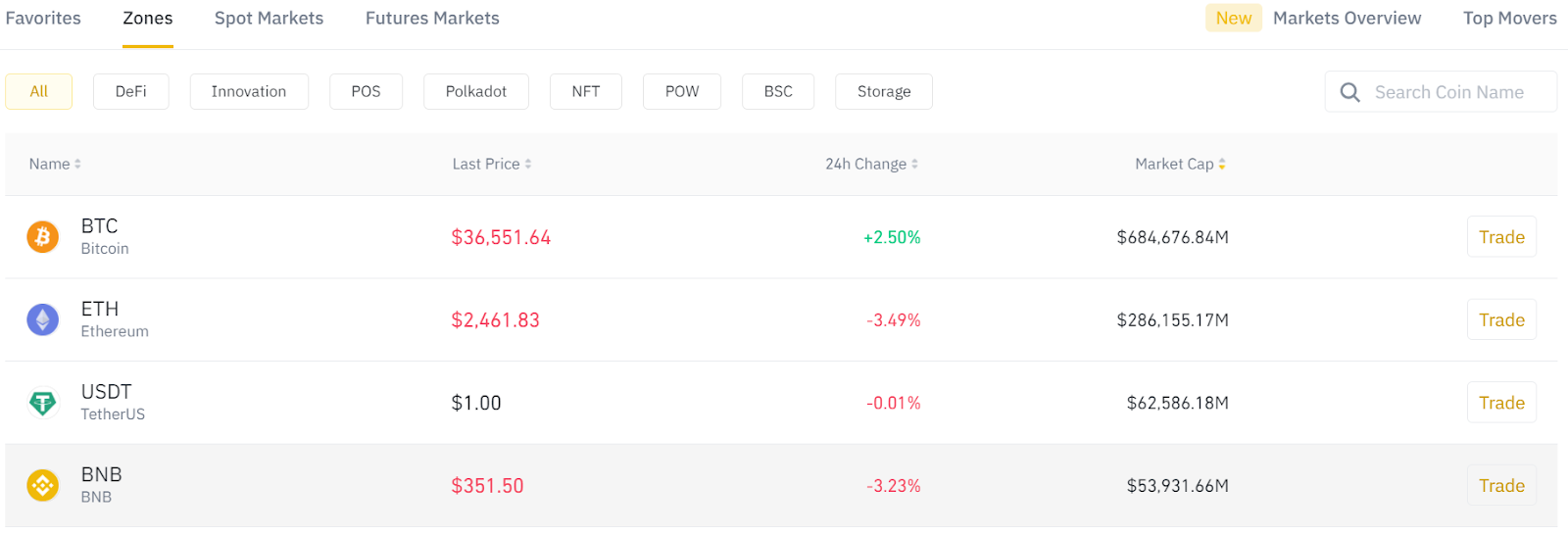Open the Spot Markets tab
The width and height of the screenshot is (1568, 535).
[269, 19]
